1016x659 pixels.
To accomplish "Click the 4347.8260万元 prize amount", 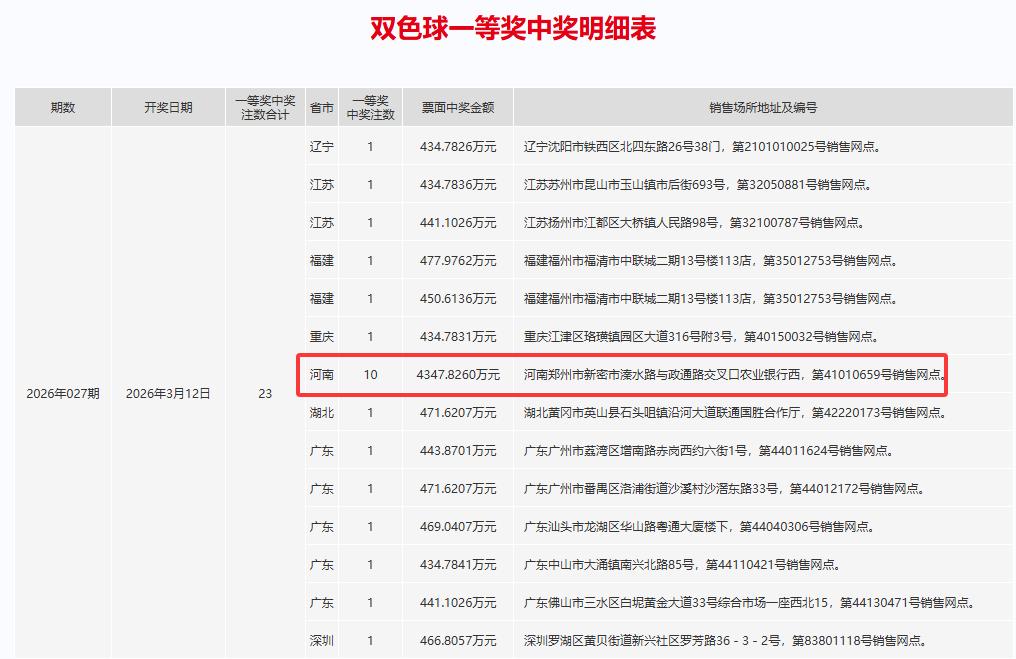I will click(459, 375).
